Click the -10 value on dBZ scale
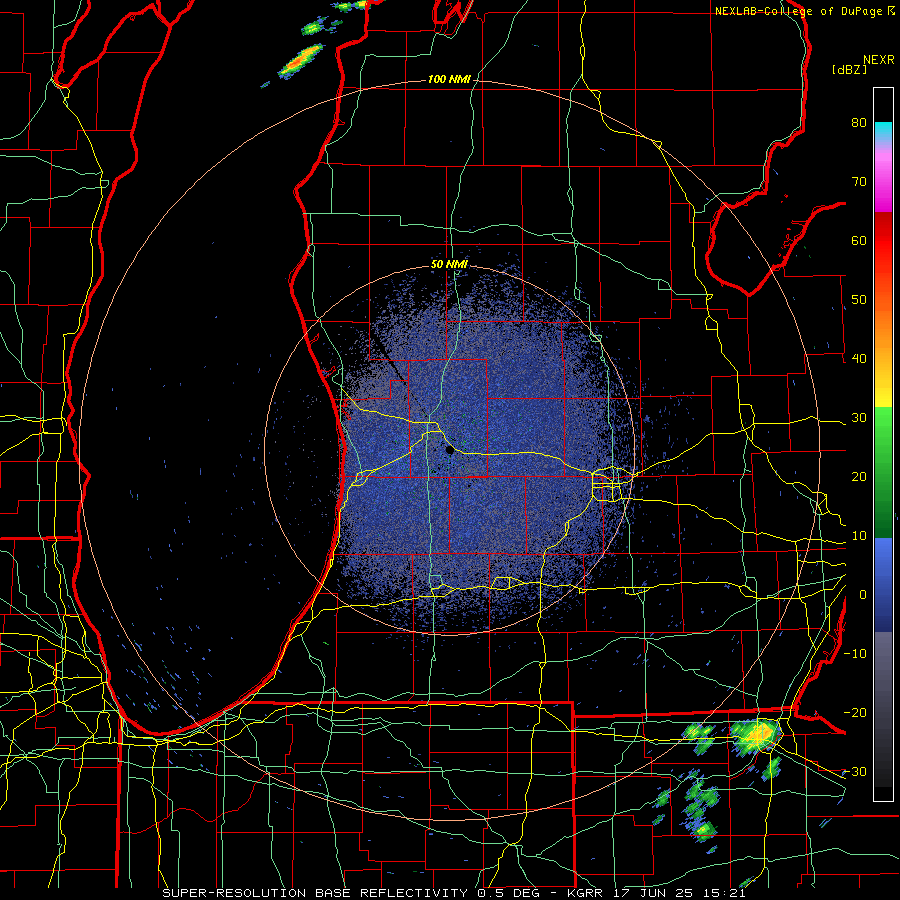900x900 pixels. 855,653
